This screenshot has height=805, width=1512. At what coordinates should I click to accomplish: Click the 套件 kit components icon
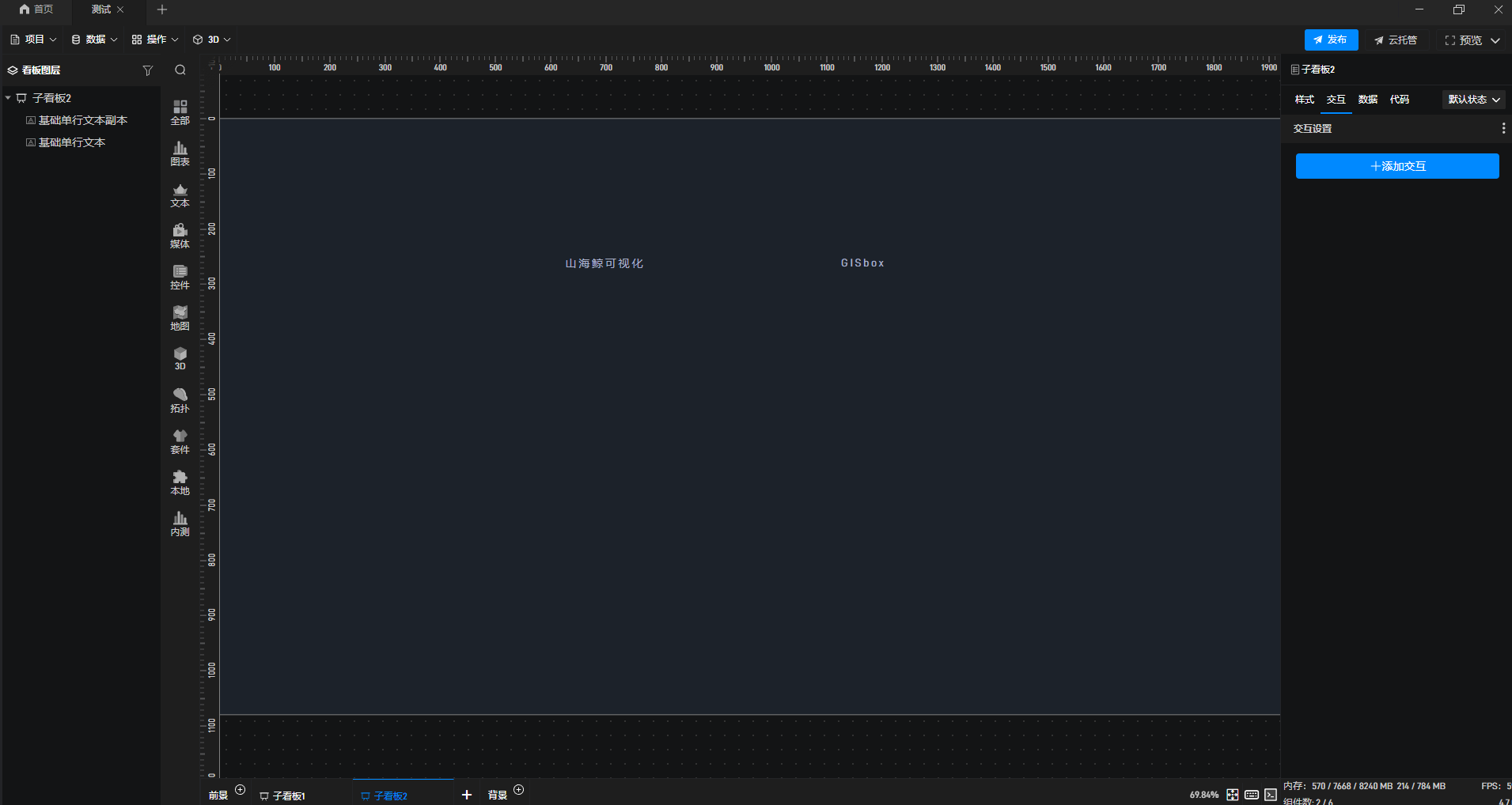180,441
